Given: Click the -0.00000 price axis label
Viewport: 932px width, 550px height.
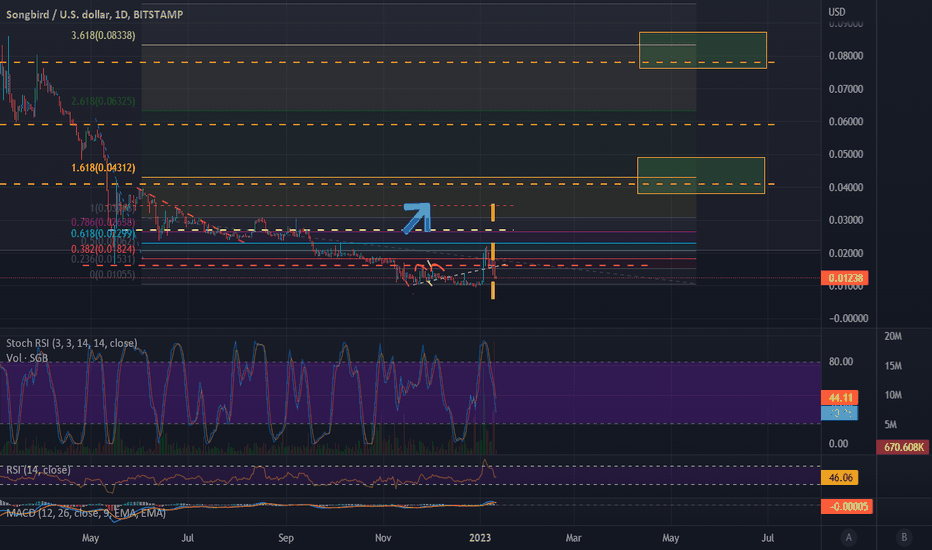Looking at the screenshot, I should tap(848, 319).
